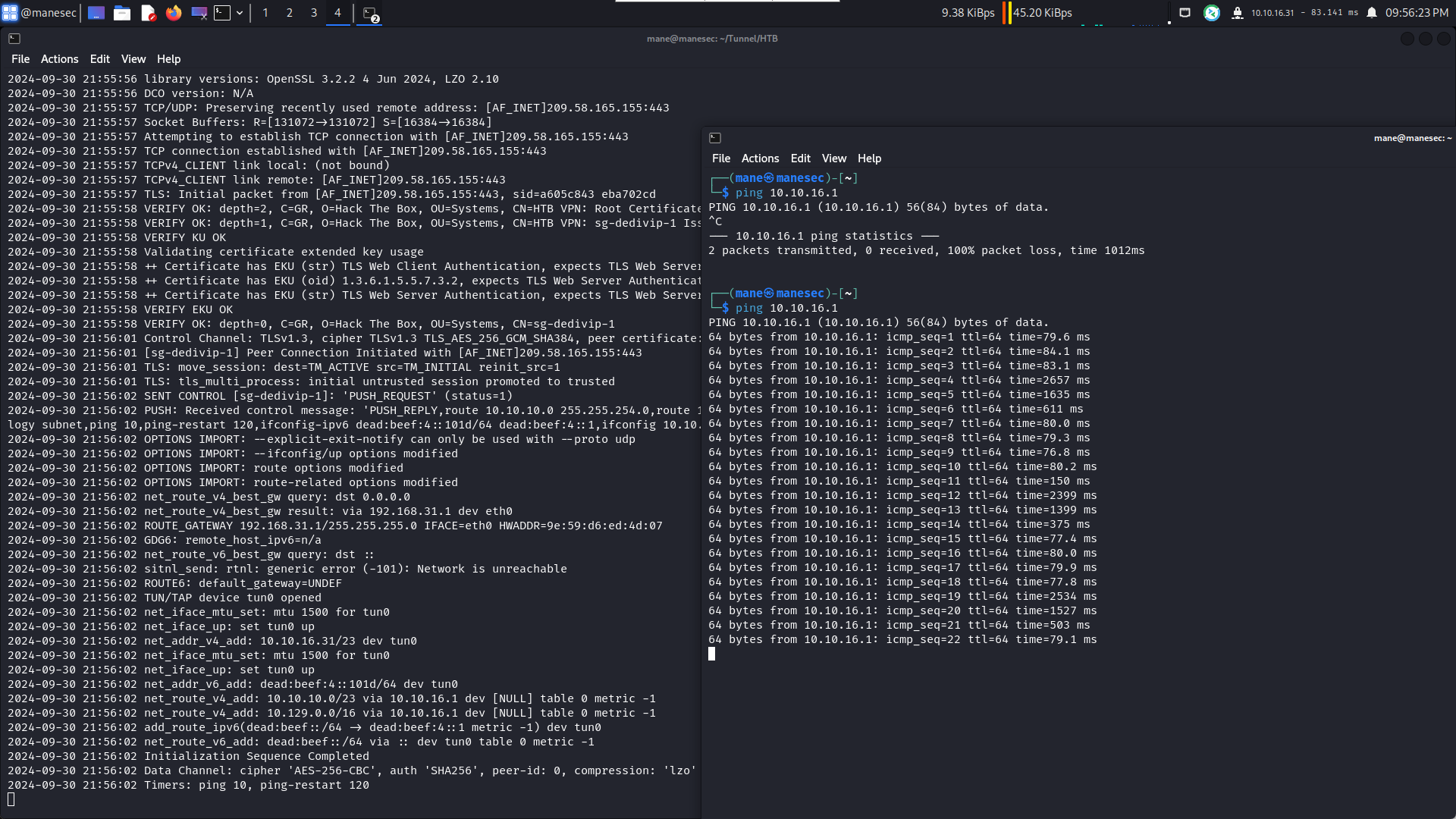Viewport: 1456px width, 819px height.
Task: Click the OpenVPN terminal cursor prompt
Action: tap(11, 799)
